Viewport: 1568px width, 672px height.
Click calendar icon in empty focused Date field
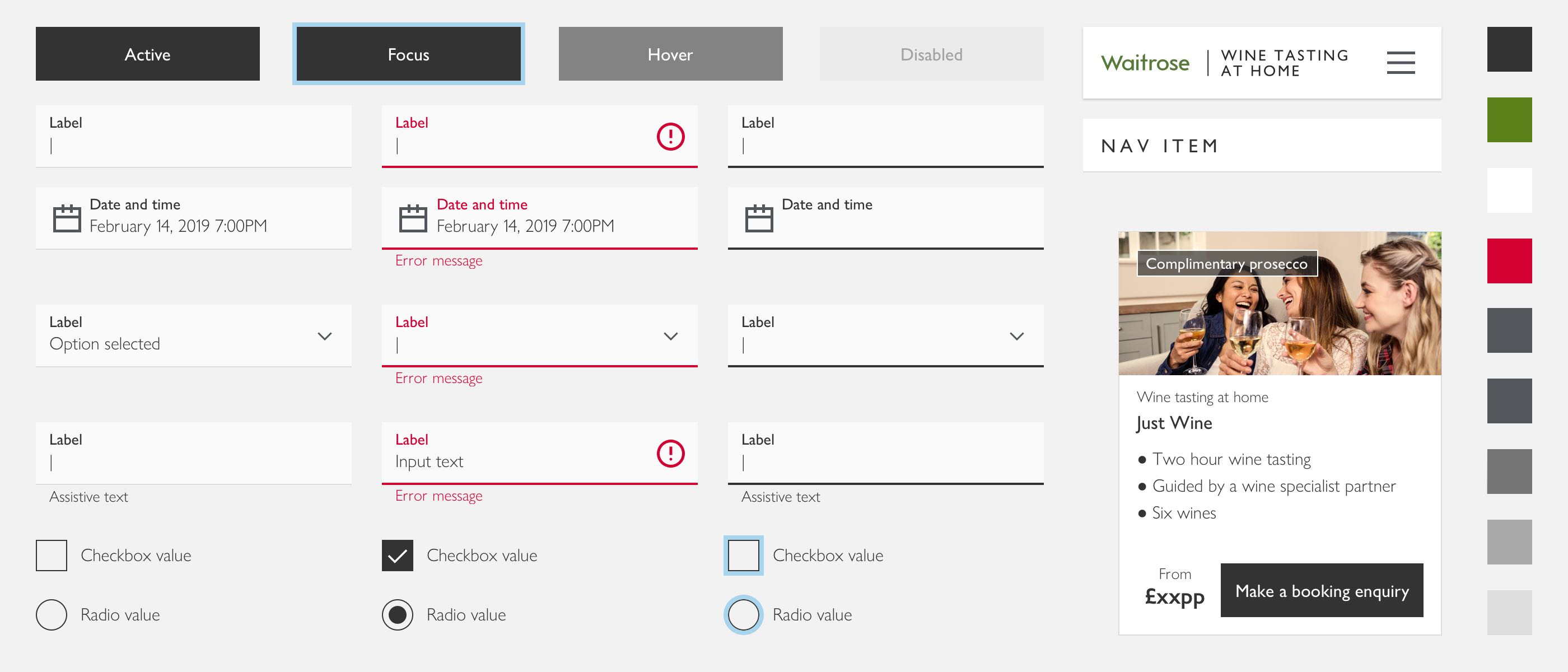click(759, 218)
